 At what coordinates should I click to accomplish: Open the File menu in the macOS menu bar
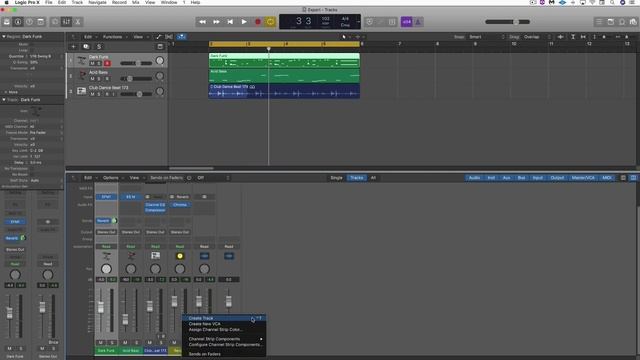coord(49,2)
